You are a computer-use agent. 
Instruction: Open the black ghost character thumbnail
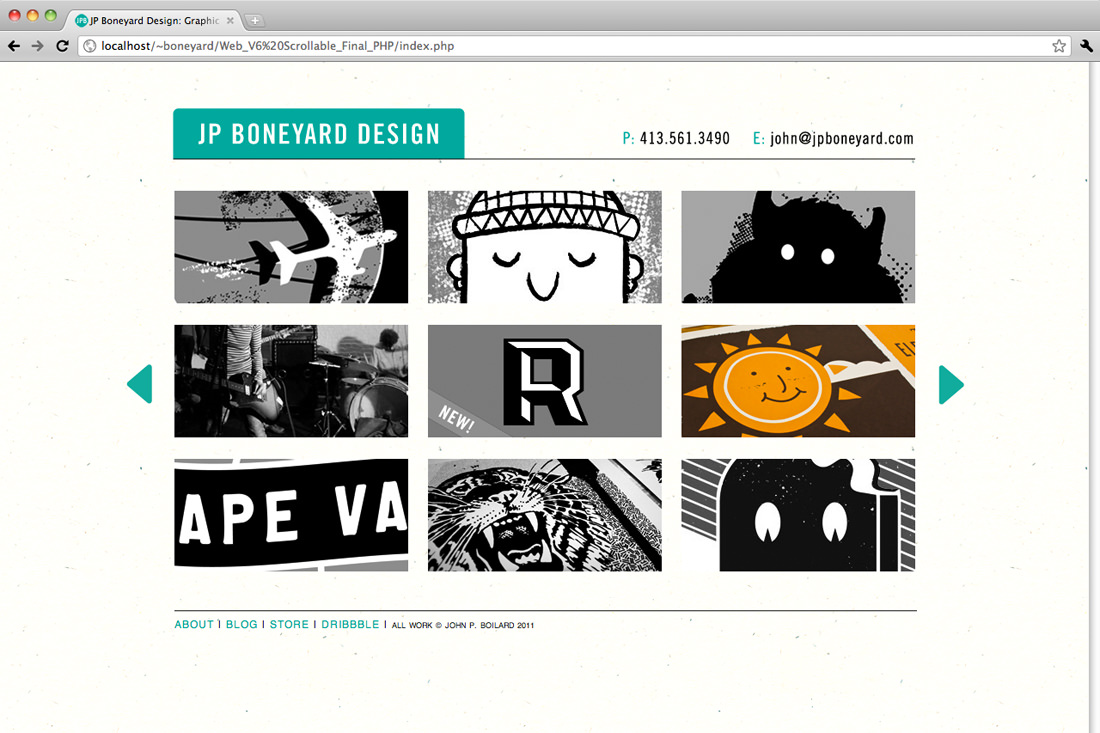(798, 515)
